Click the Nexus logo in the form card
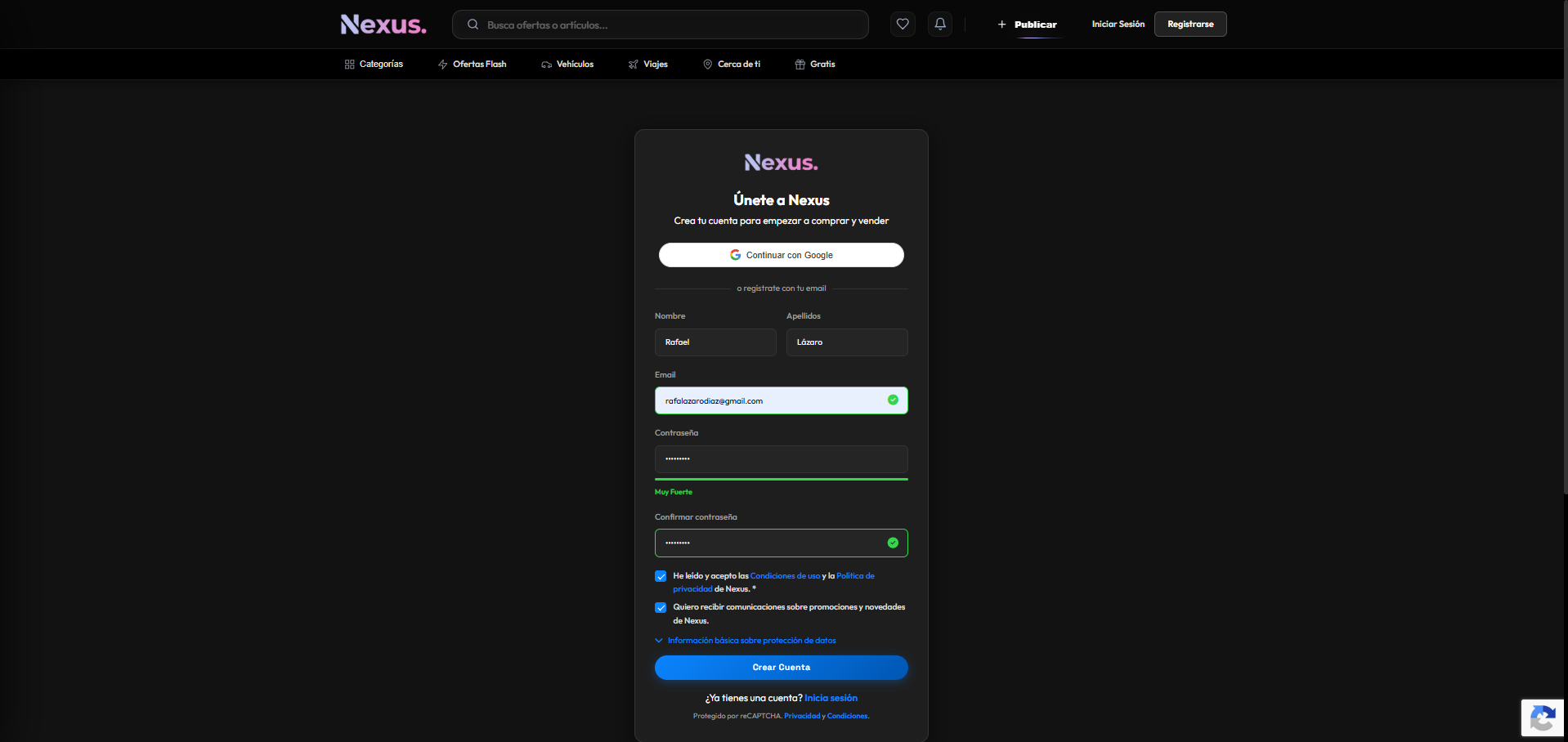 tap(782, 163)
